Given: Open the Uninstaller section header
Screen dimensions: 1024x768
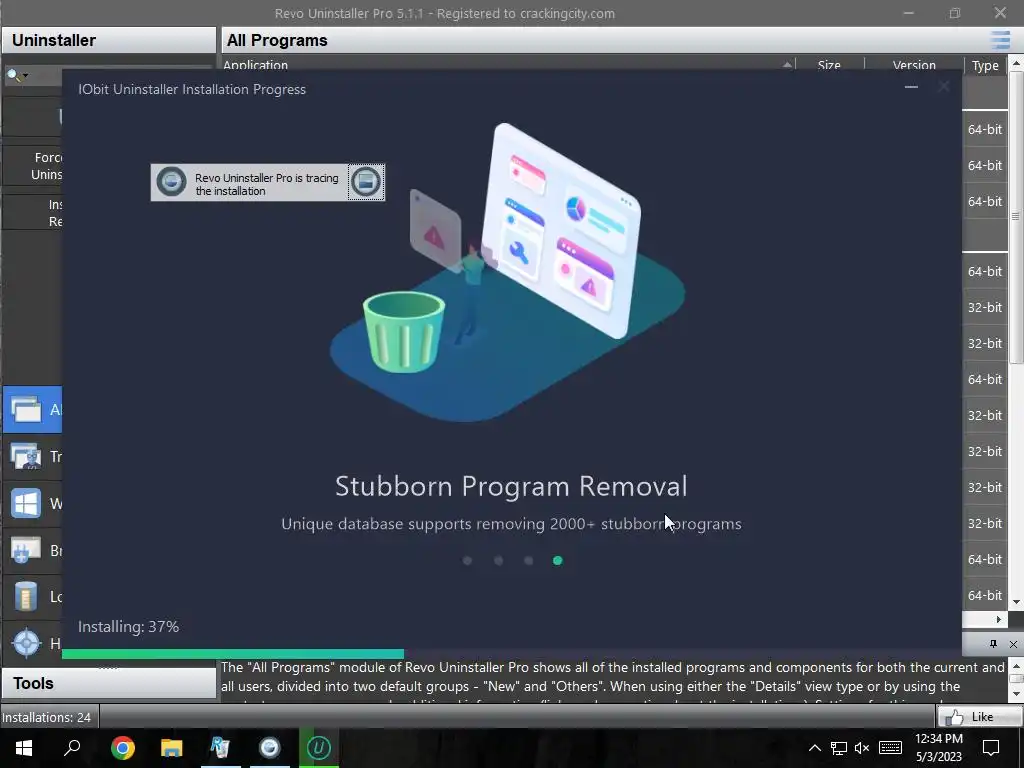Looking at the screenshot, I should pos(108,40).
